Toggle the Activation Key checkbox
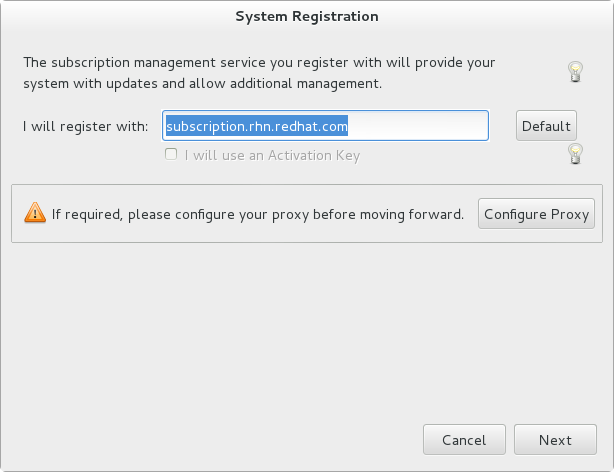 point(171,155)
